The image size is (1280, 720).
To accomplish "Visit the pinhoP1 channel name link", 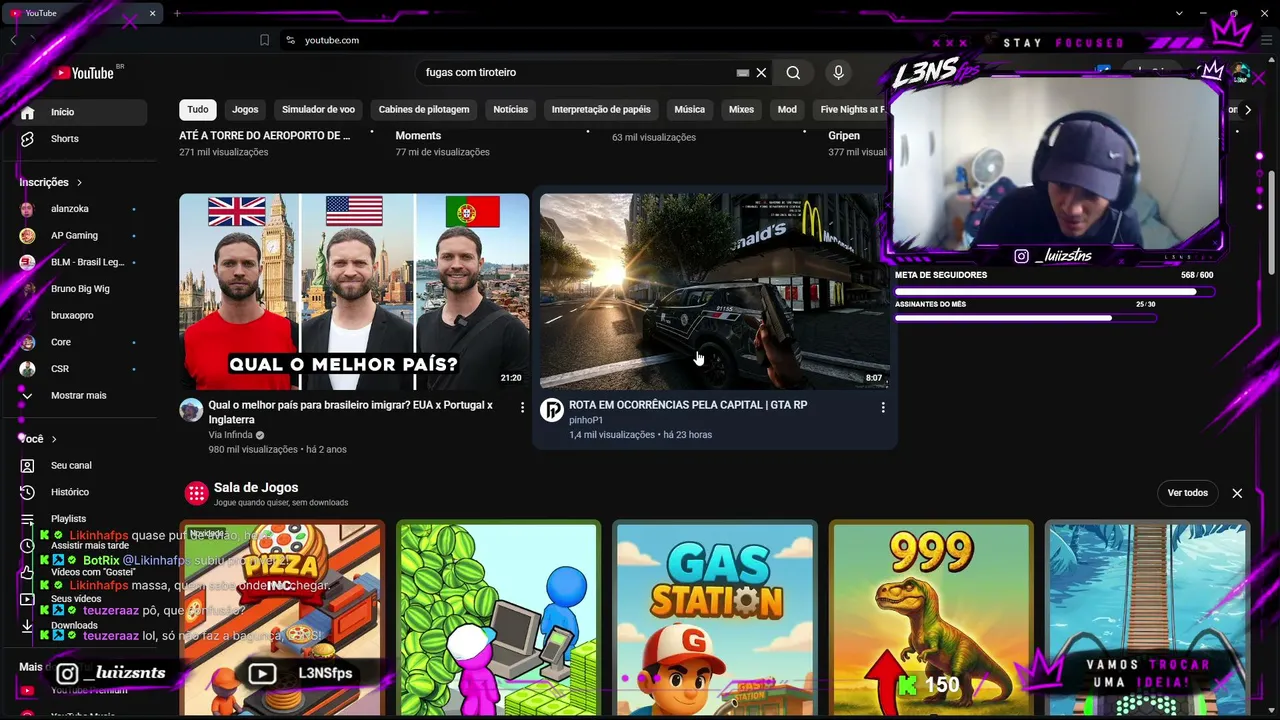I will (x=586, y=421).
